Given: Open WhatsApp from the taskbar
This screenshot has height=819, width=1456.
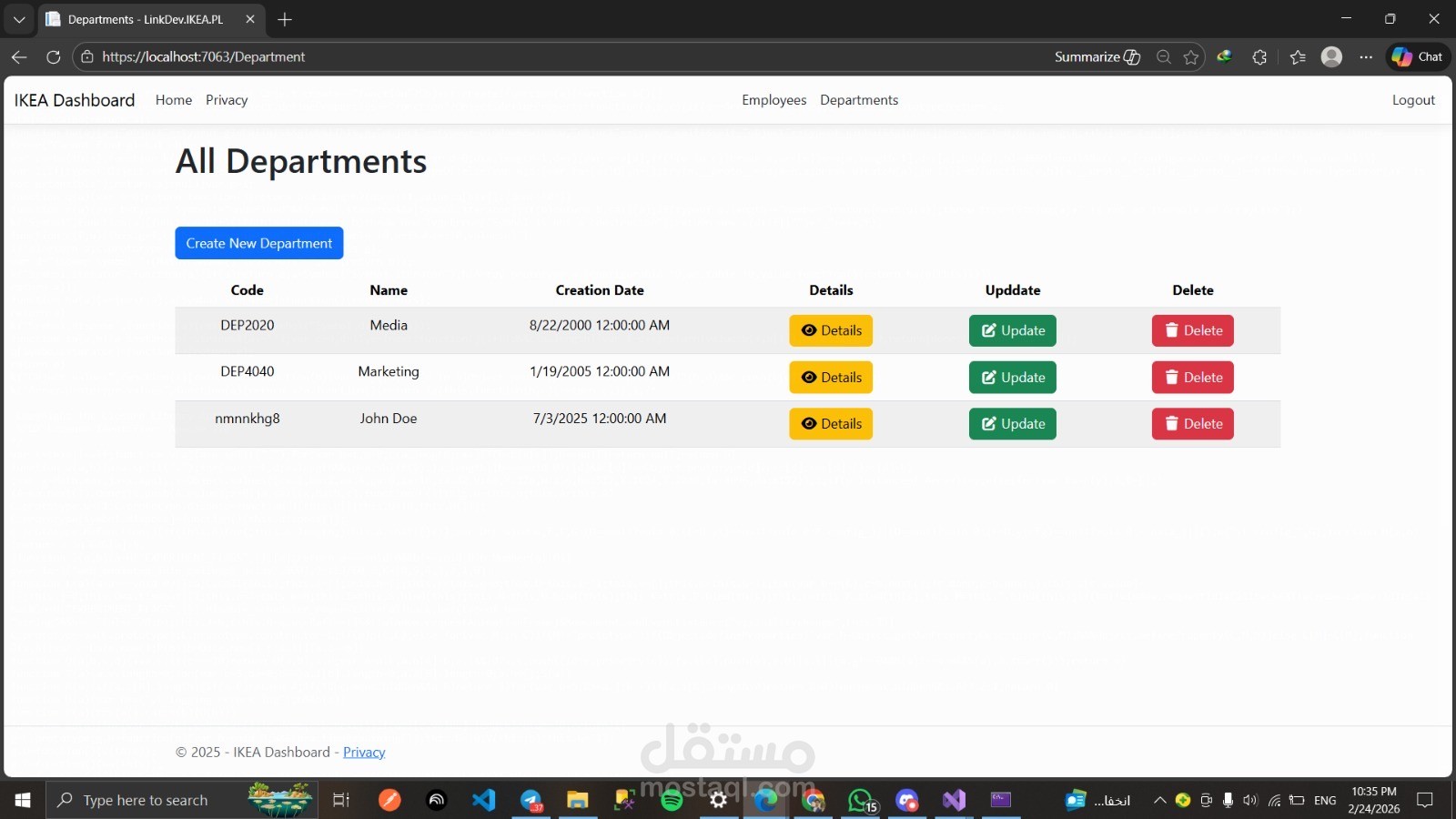Looking at the screenshot, I should (861, 800).
